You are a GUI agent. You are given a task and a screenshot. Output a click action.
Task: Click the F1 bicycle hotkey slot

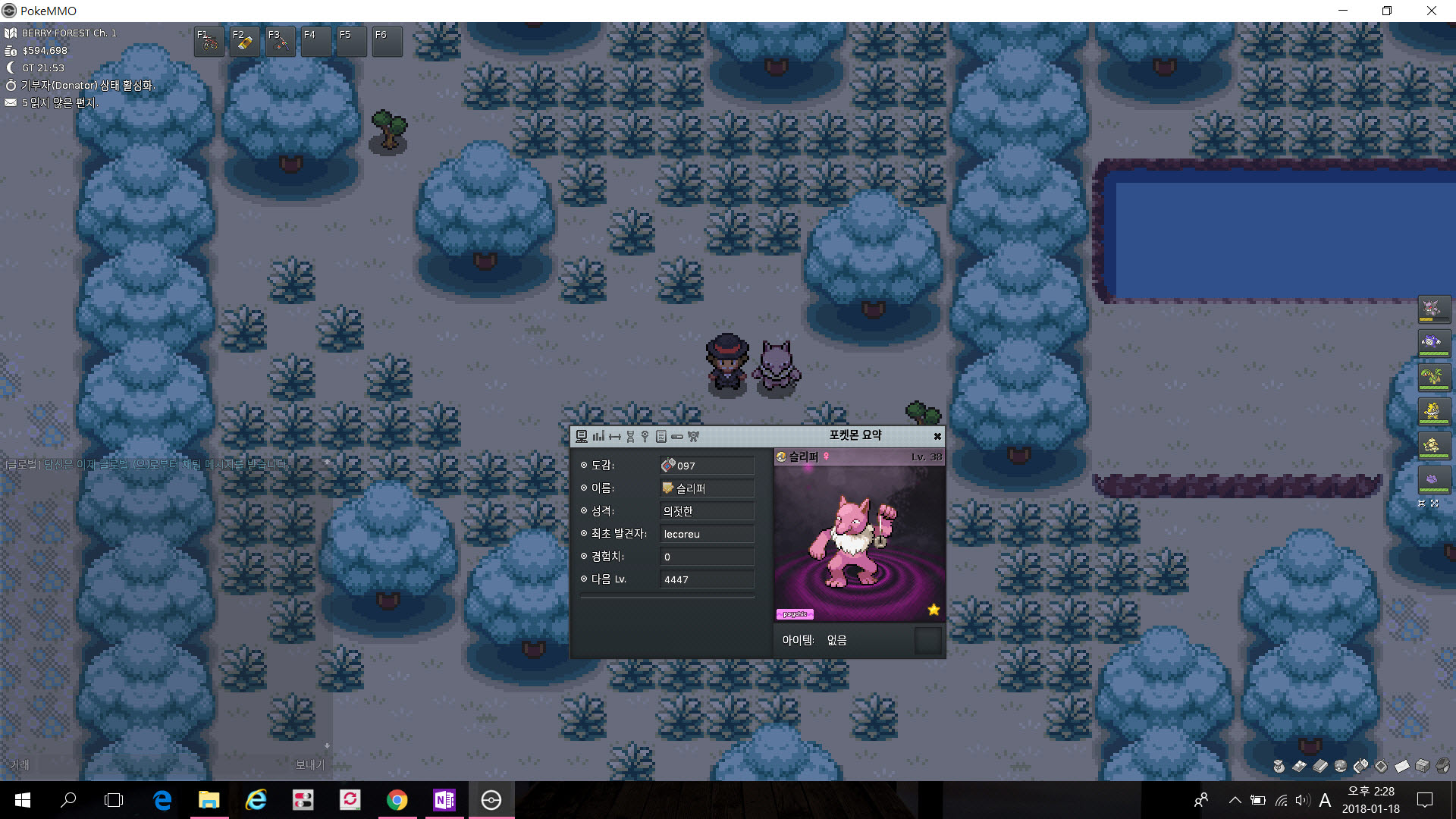[209, 42]
